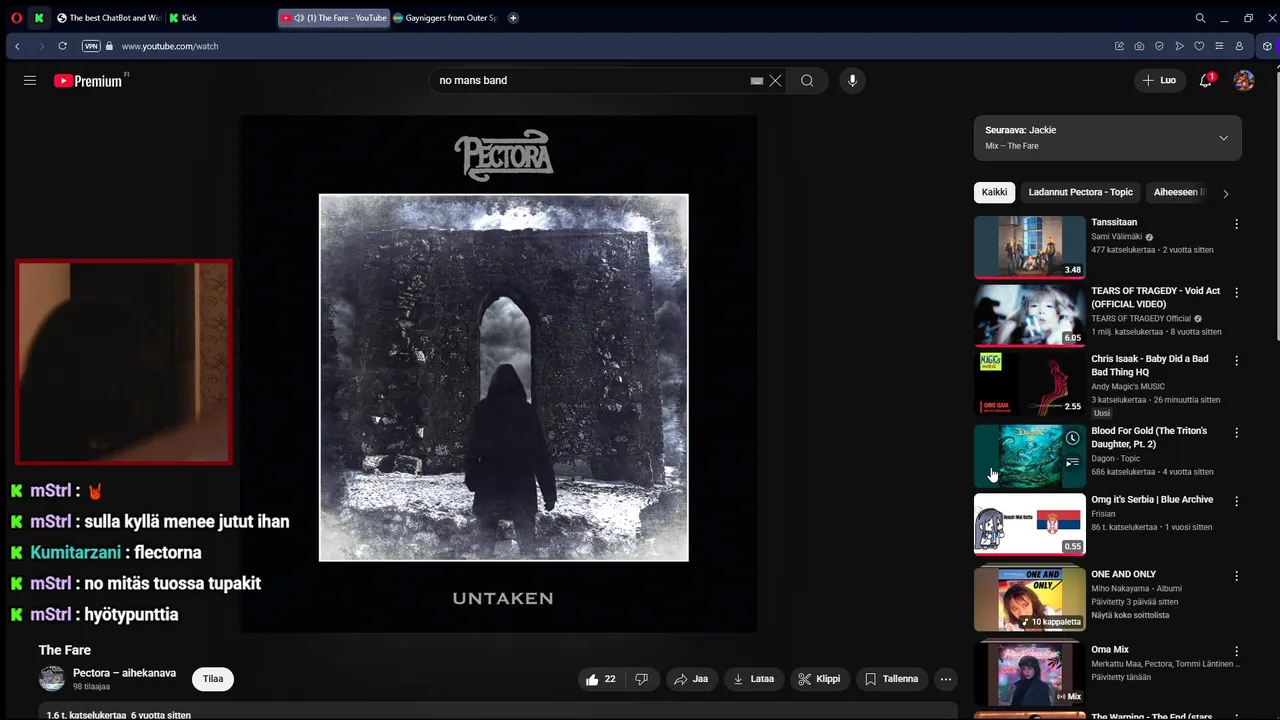Image resolution: width=1280 pixels, height=720 pixels.
Task: Open options for Oma Mix
Action: coord(1236,651)
